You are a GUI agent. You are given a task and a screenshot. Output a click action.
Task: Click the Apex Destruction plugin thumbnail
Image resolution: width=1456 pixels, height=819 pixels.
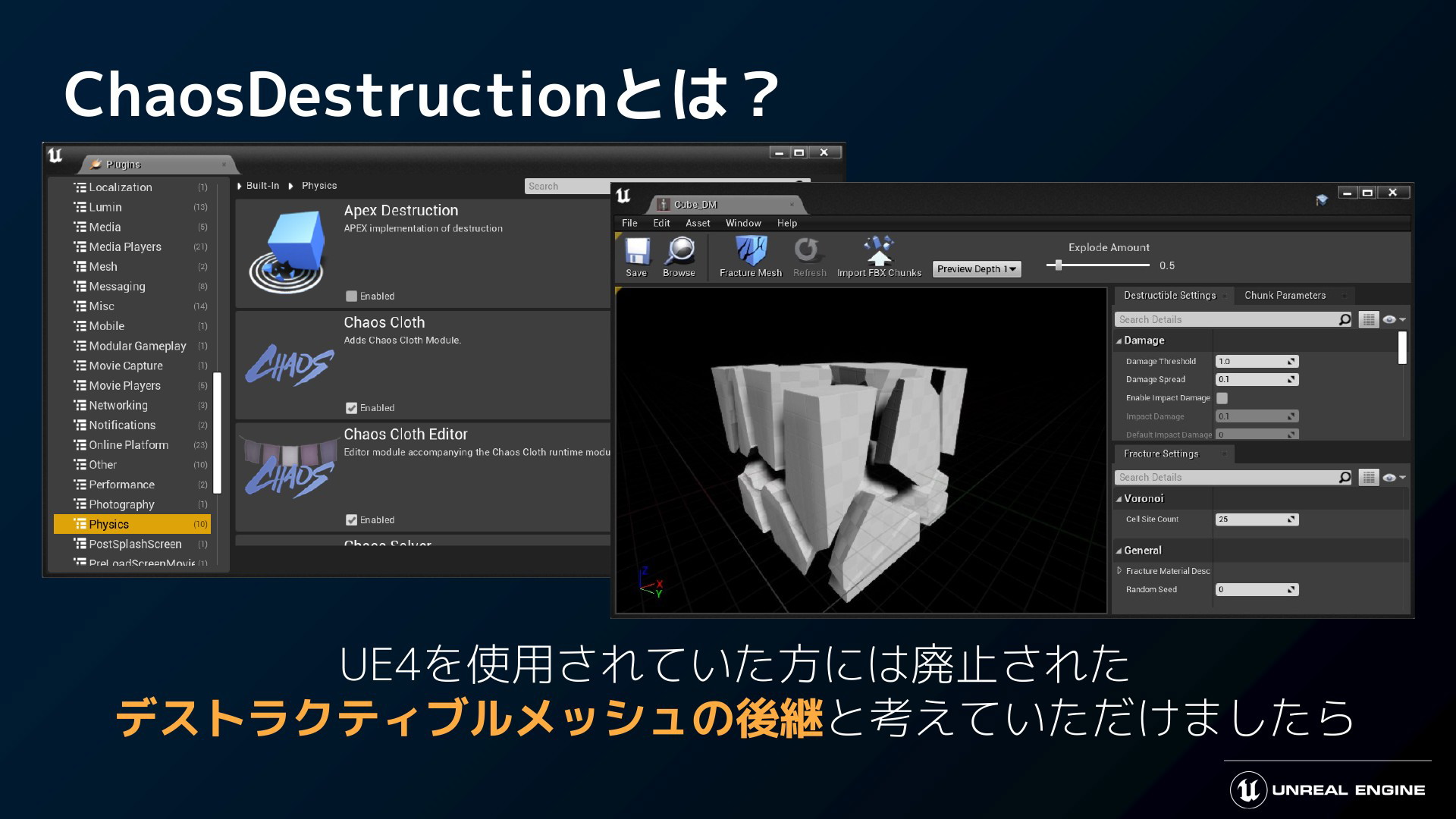[288, 253]
